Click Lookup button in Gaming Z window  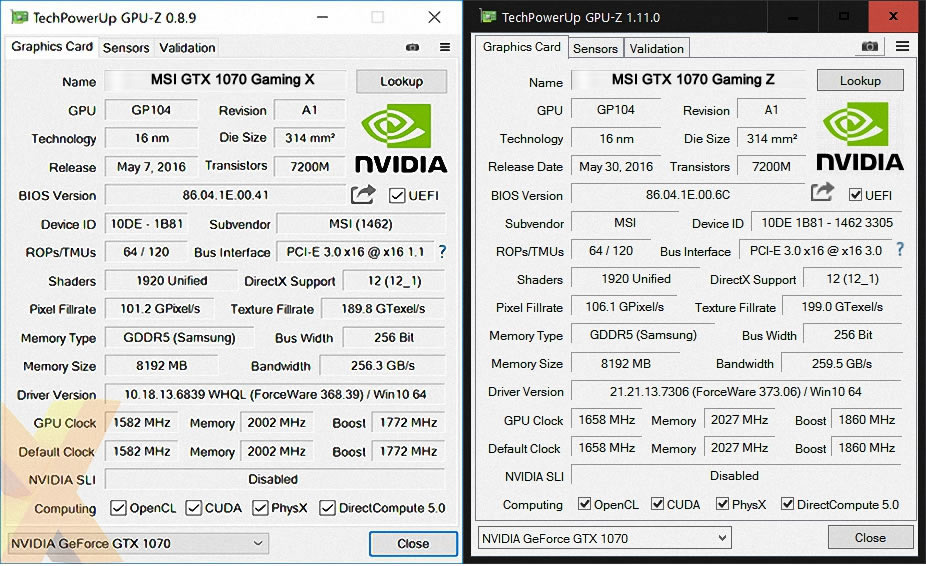pyautogui.click(x=860, y=80)
